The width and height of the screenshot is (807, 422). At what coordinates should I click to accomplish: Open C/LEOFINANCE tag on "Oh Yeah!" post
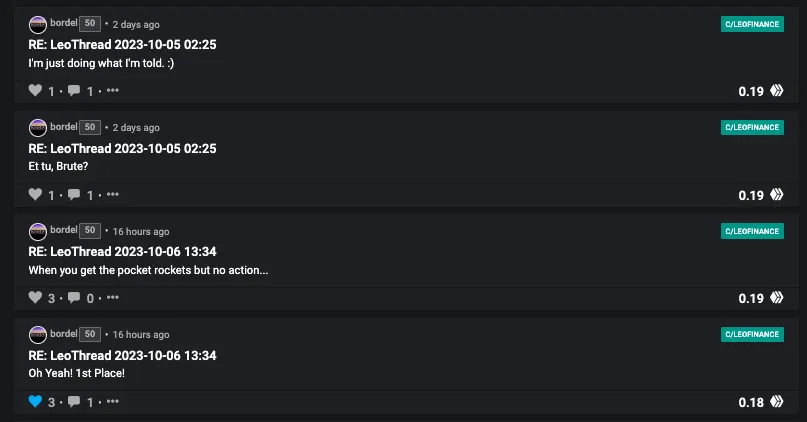[x=752, y=334]
